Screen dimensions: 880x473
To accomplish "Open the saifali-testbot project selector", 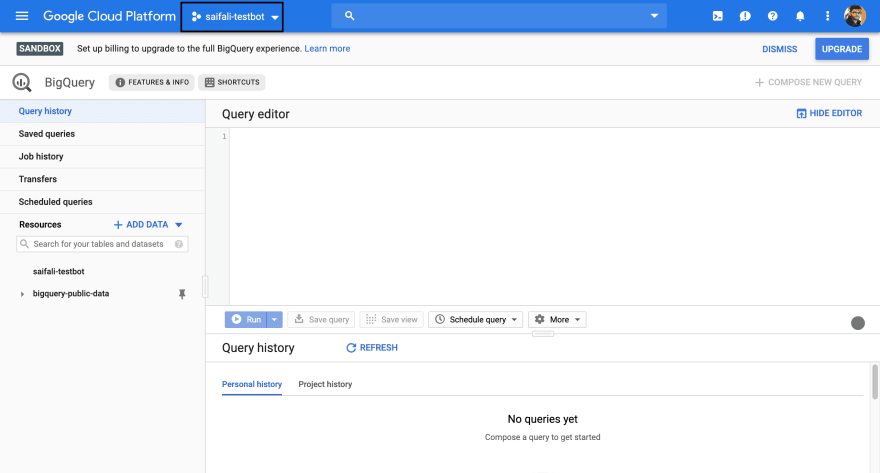I will point(232,17).
